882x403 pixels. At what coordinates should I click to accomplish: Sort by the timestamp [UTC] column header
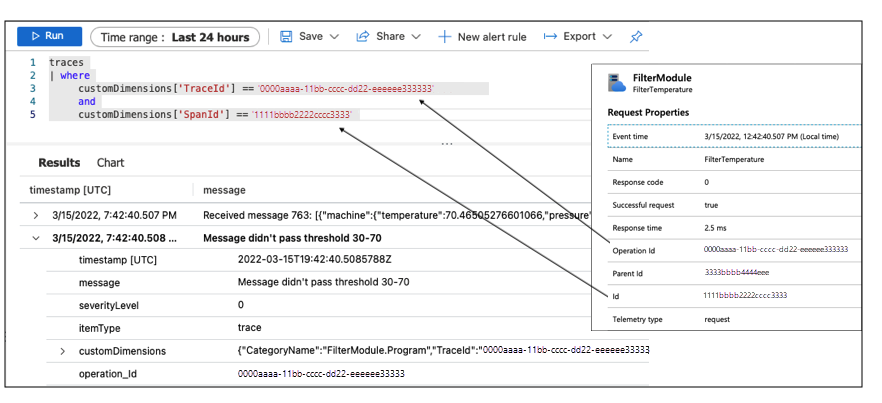coord(70,190)
